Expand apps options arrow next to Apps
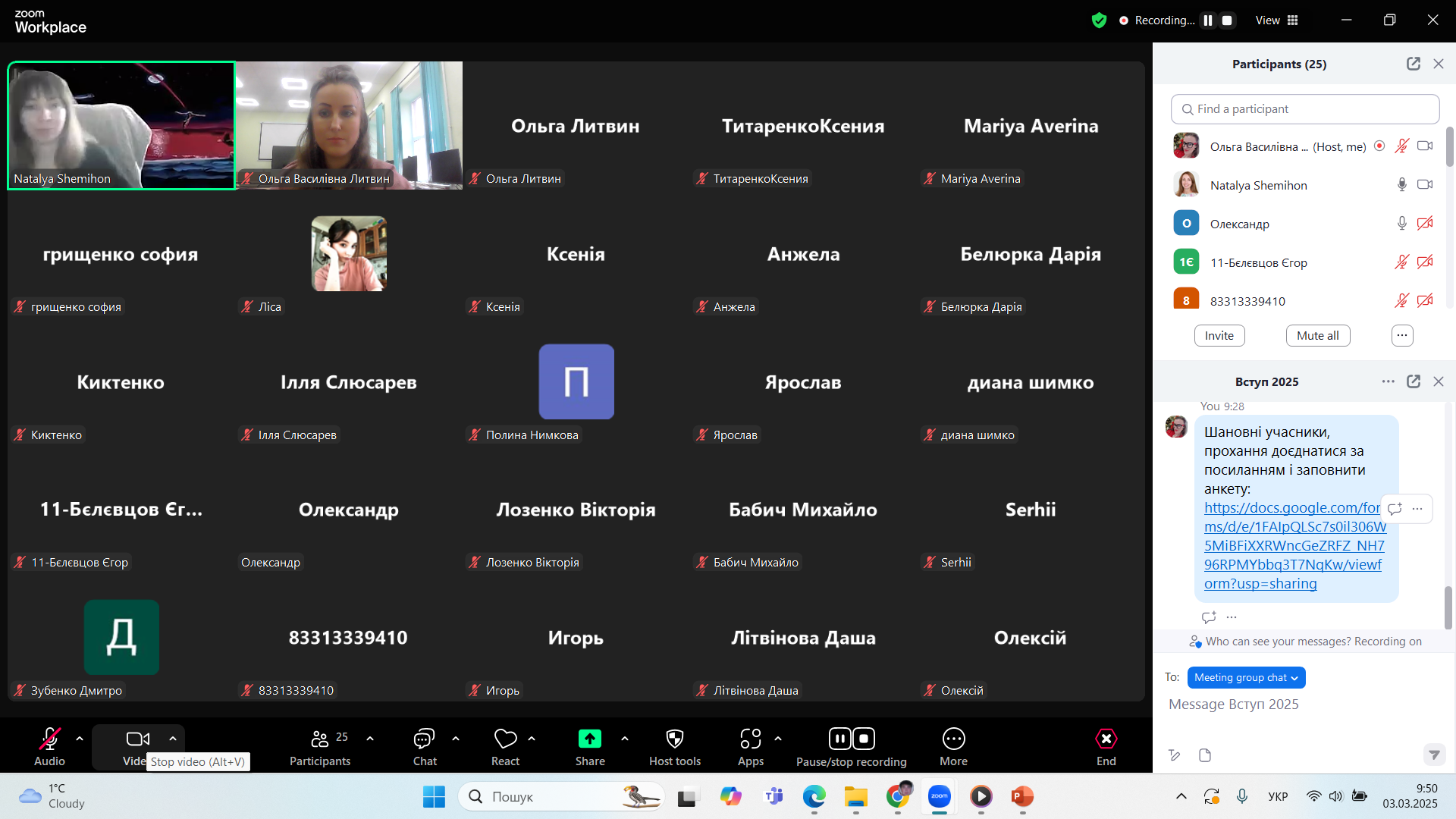Viewport: 1456px width, 819px height. coord(778,738)
